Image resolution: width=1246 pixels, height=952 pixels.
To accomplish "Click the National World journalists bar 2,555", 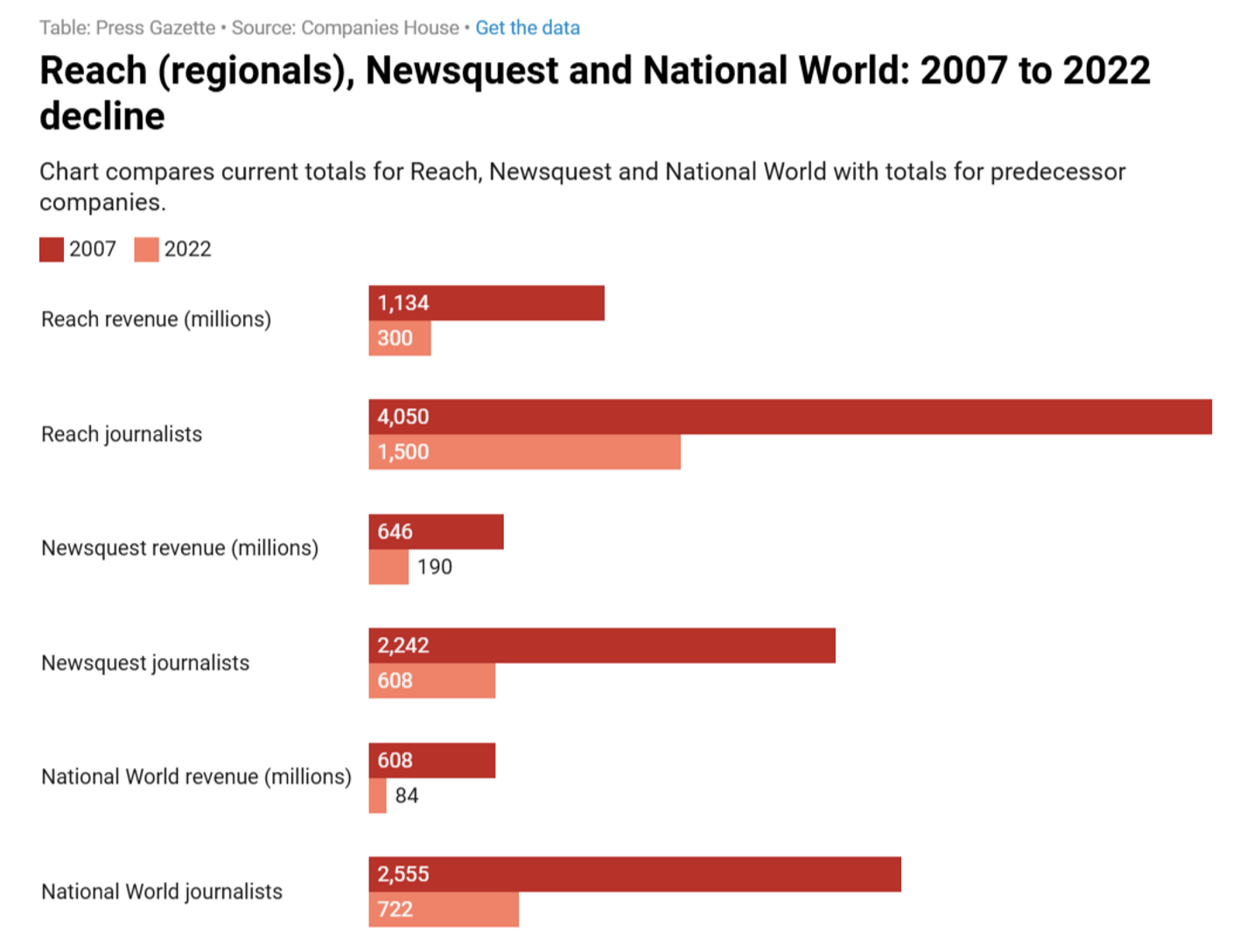I will pos(635,874).
